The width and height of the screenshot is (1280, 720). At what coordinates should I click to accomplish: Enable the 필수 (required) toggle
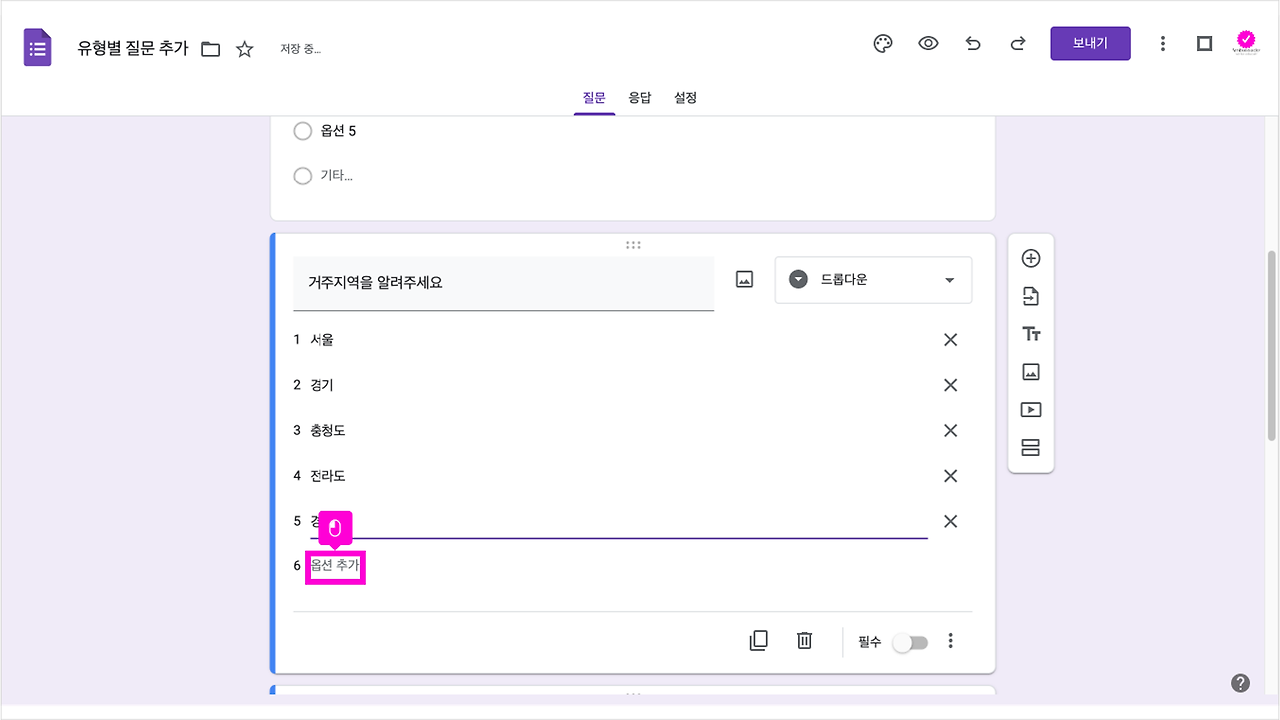click(909, 642)
